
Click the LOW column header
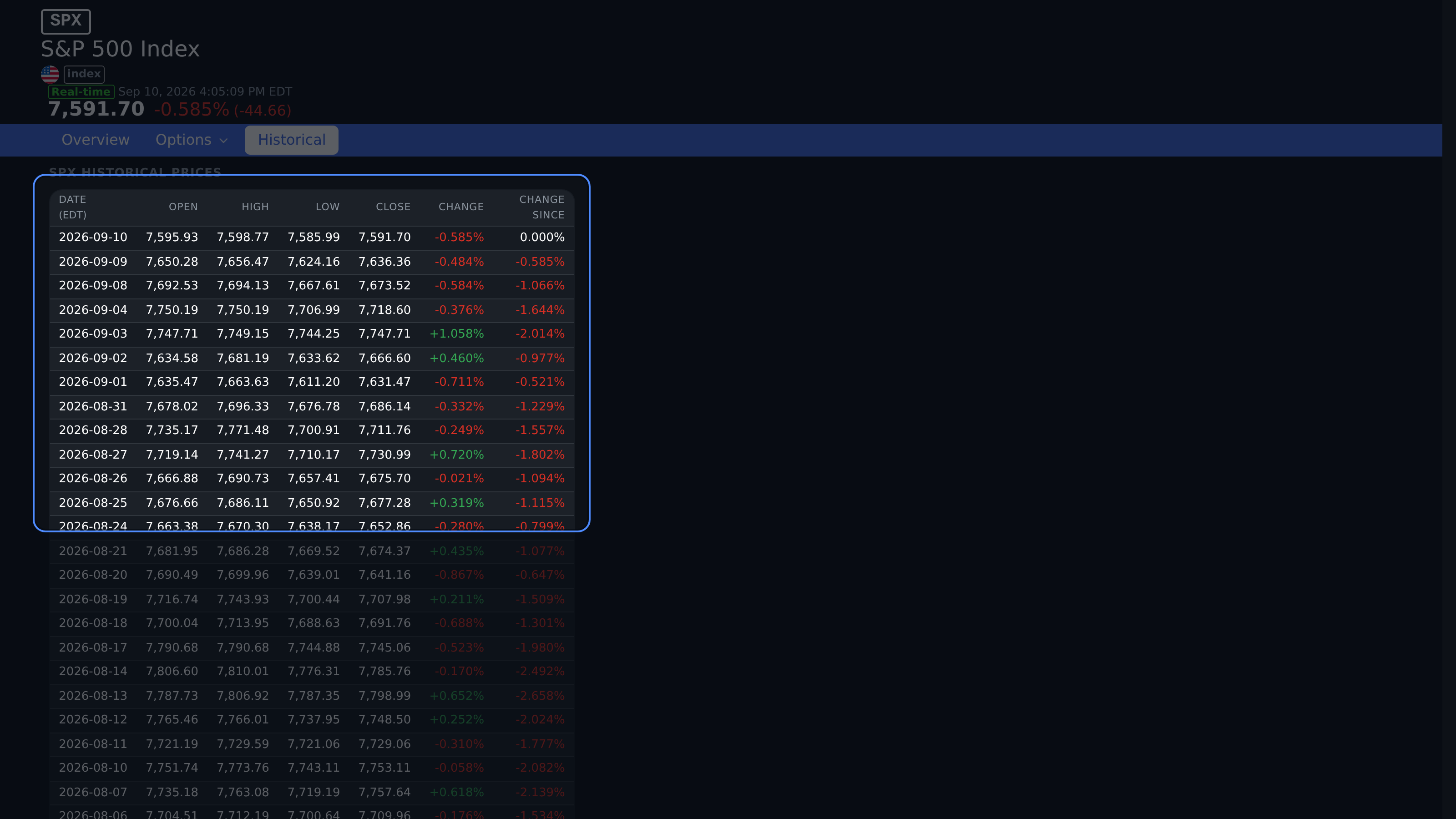point(327,207)
